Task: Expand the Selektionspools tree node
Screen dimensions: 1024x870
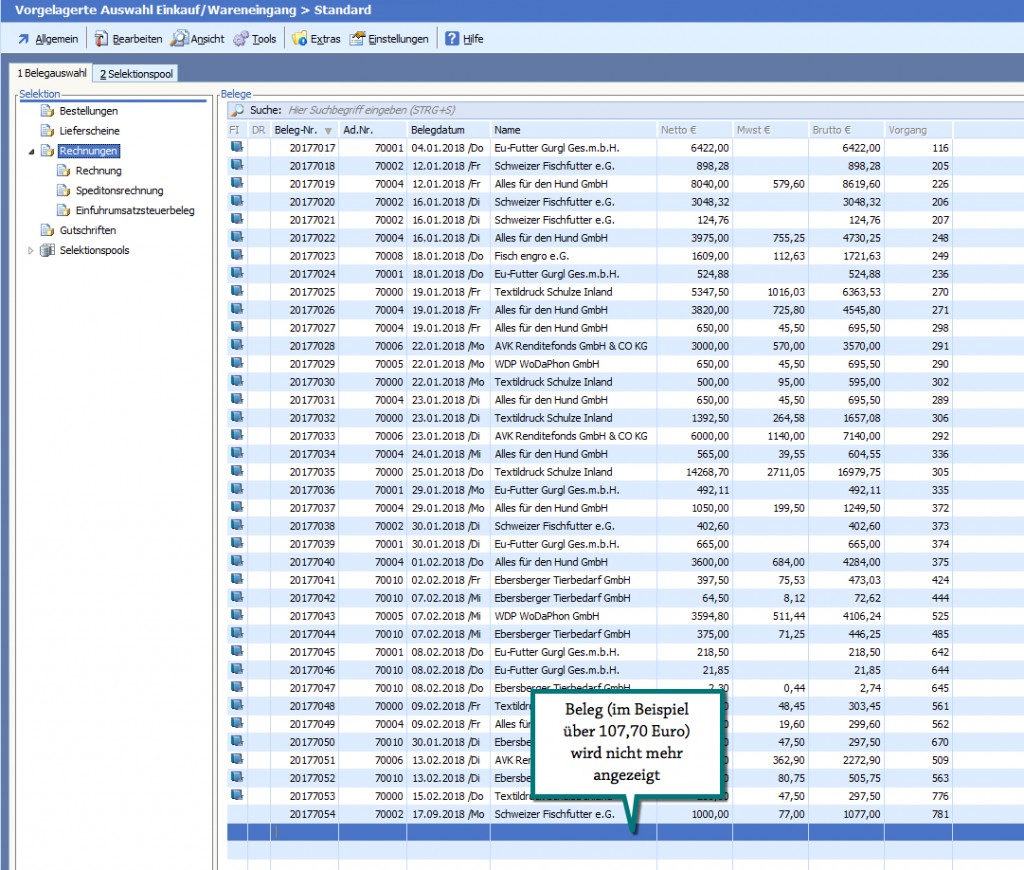Action: pyautogui.click(x=31, y=251)
